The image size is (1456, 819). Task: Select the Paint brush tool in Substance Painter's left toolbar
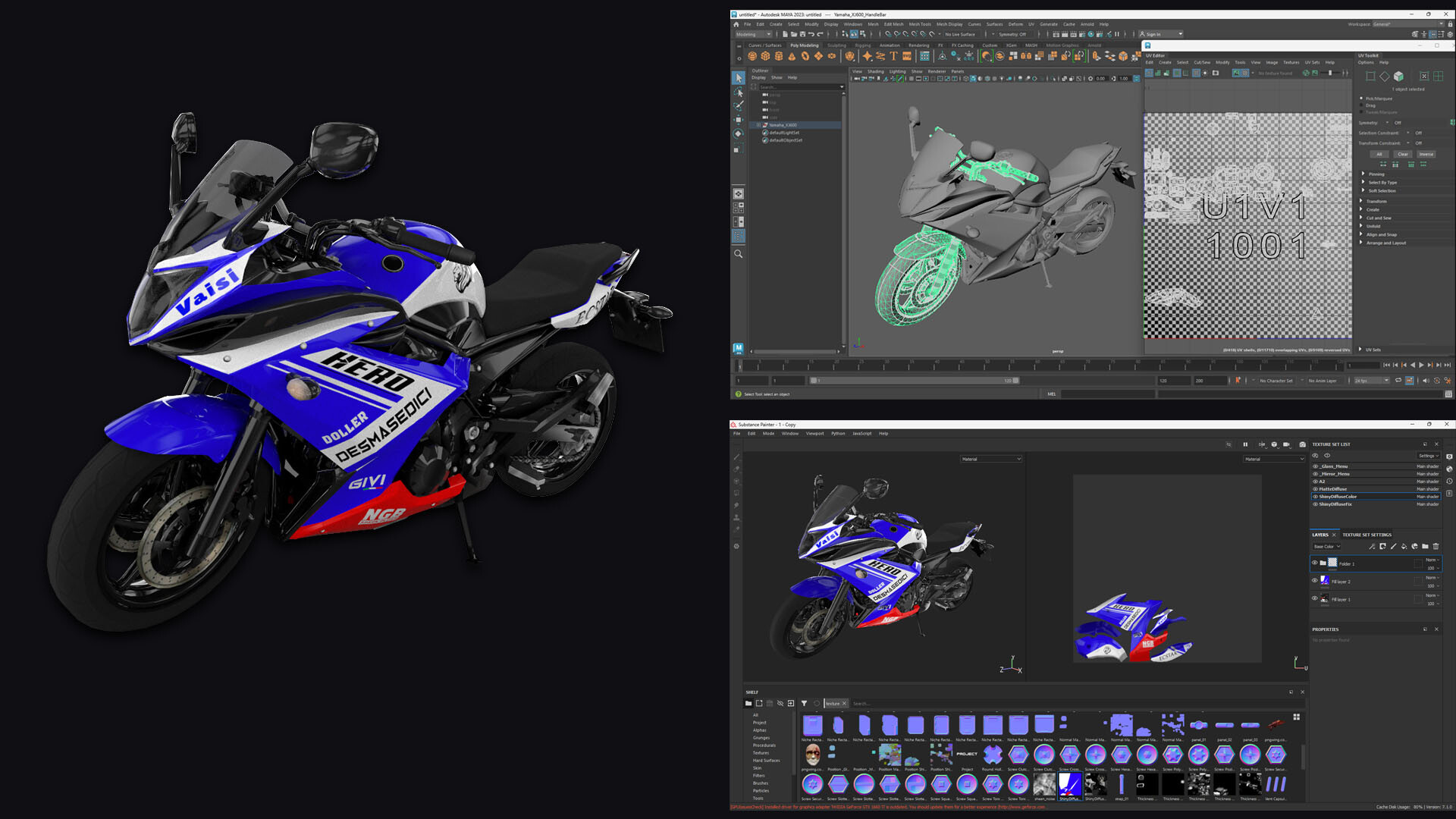736,458
